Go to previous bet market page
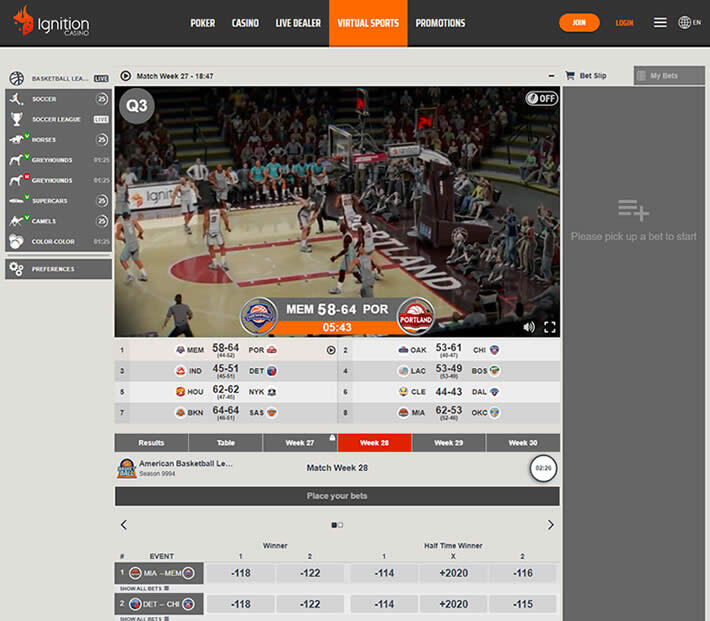The image size is (710, 621). coord(124,525)
